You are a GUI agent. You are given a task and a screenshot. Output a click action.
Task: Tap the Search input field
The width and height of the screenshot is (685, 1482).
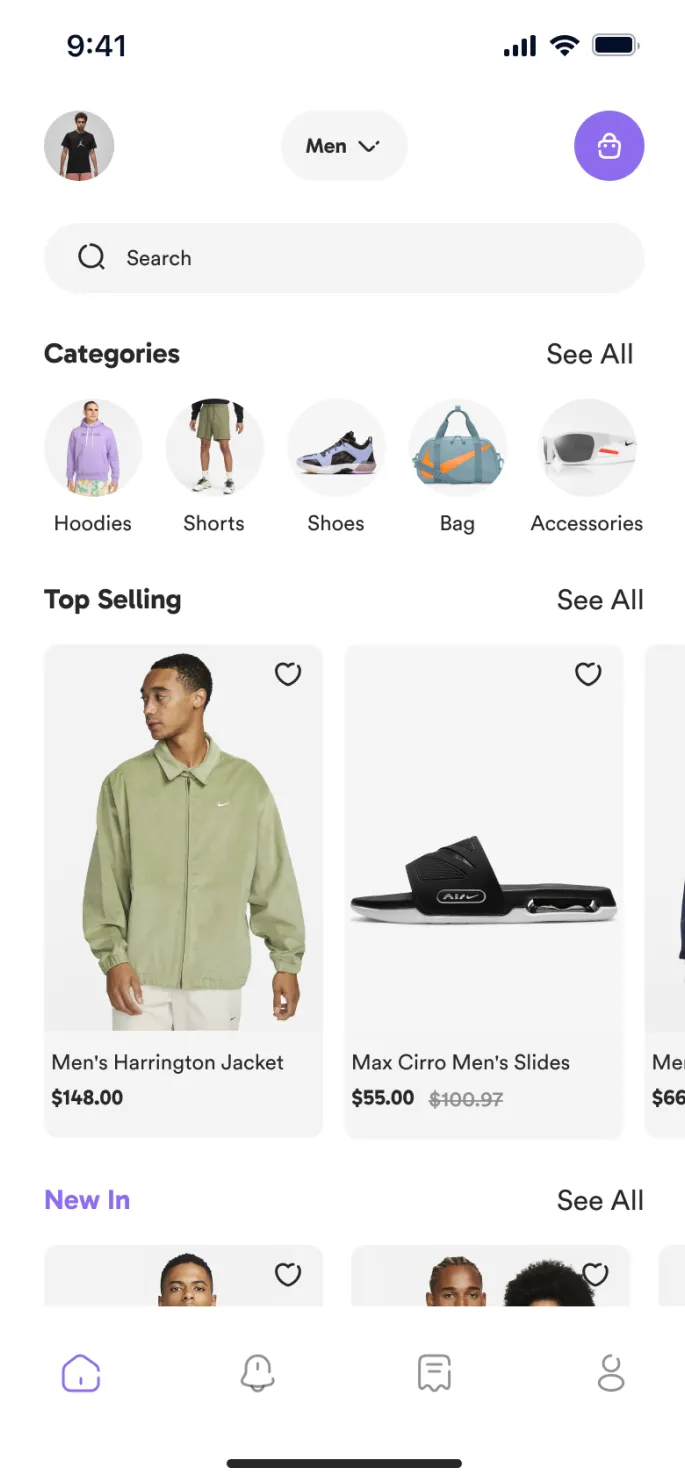(344, 258)
